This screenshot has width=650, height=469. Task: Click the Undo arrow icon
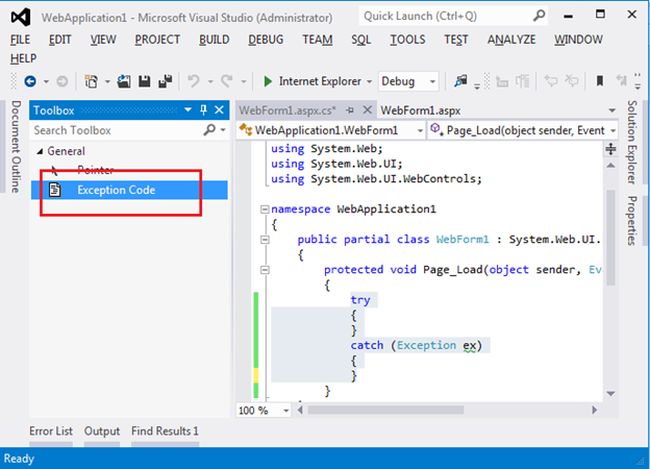(x=195, y=81)
